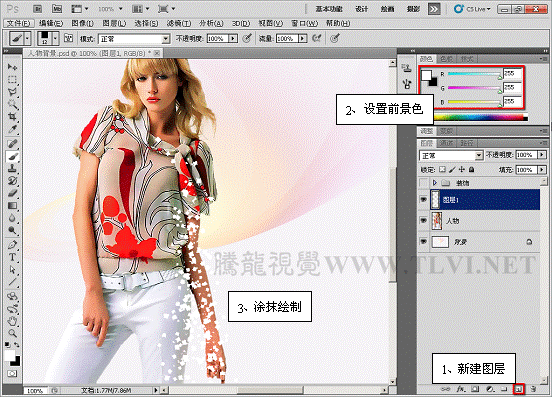Viewport: 552px width, 397px height.
Task: Open brush flow 流量 slider arrow
Action: (303, 38)
